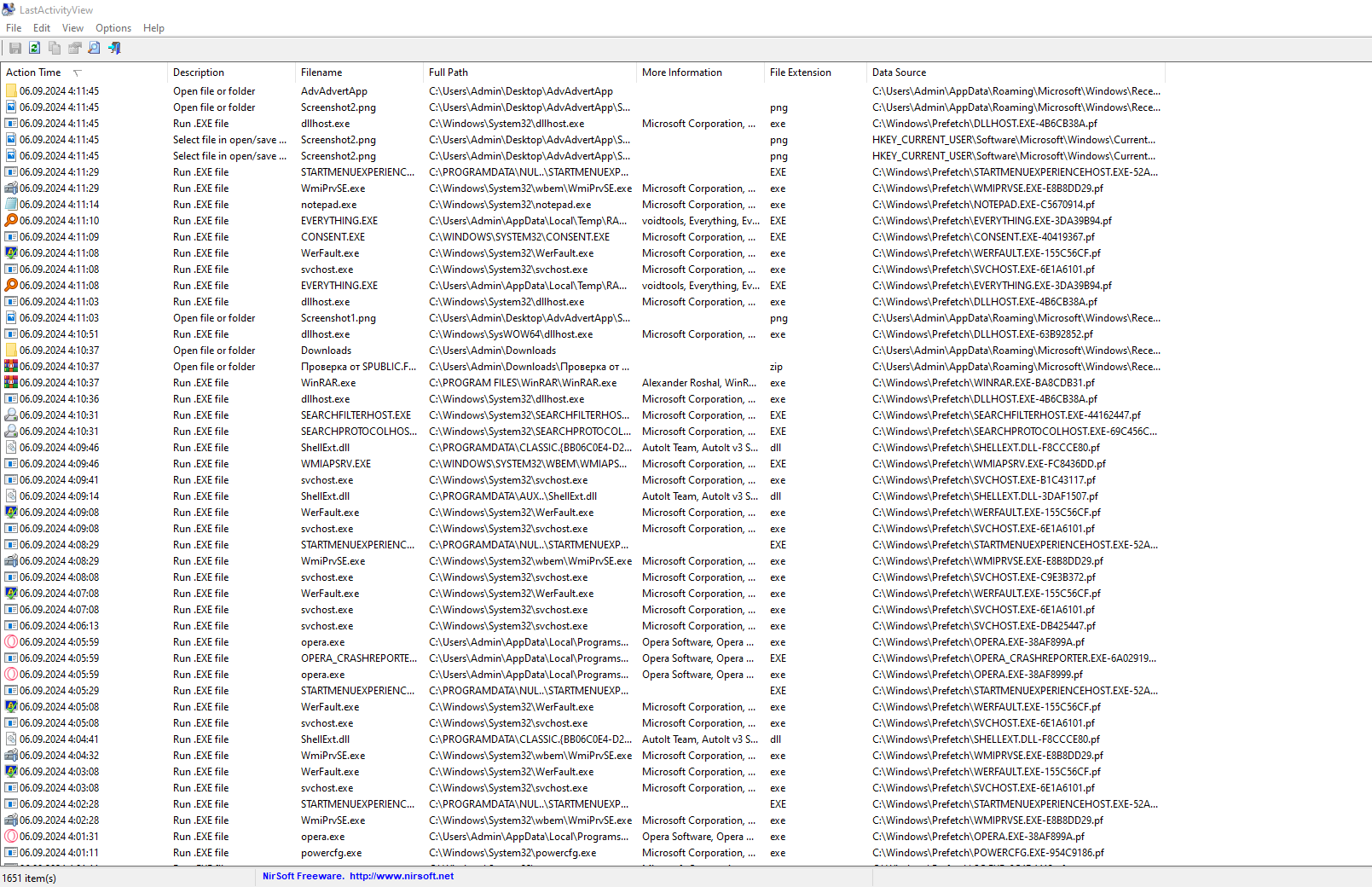Click the 06.09.2024 4:04:32 time cell
Screen dimensions: 1372x887
click(x=59, y=756)
